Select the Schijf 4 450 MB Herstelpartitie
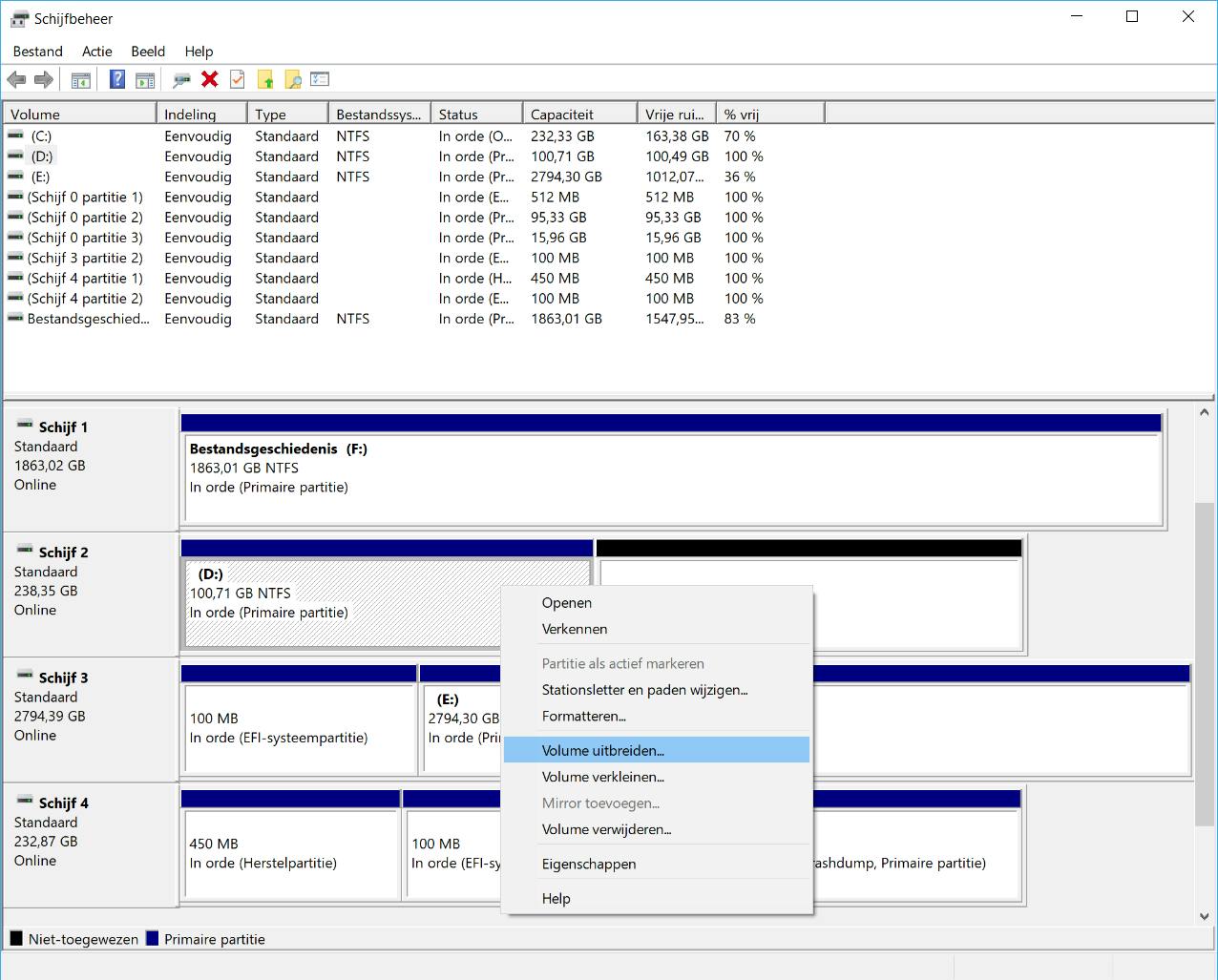The width and height of the screenshot is (1218, 980). [290, 853]
